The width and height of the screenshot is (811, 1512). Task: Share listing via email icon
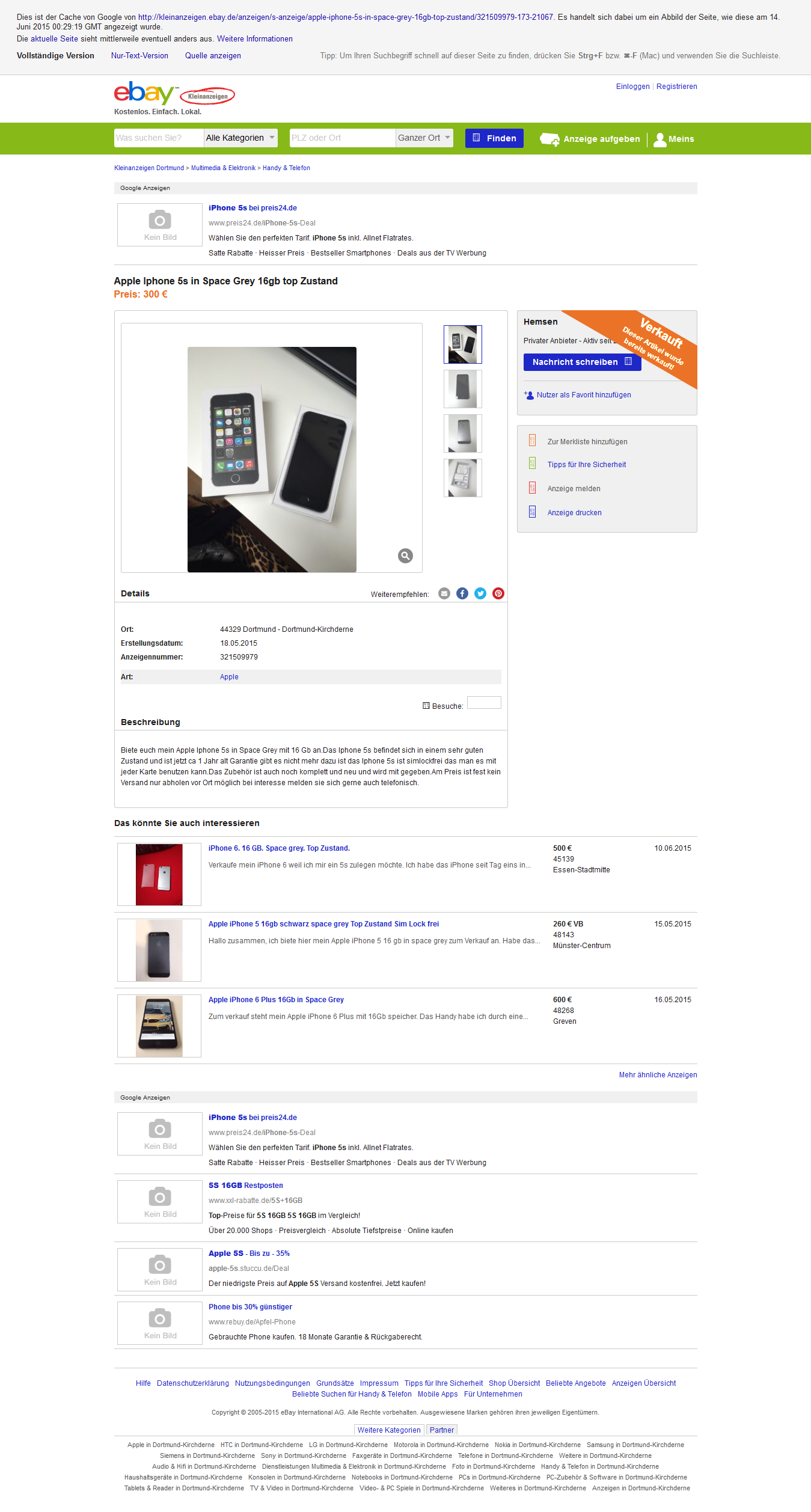[444, 593]
